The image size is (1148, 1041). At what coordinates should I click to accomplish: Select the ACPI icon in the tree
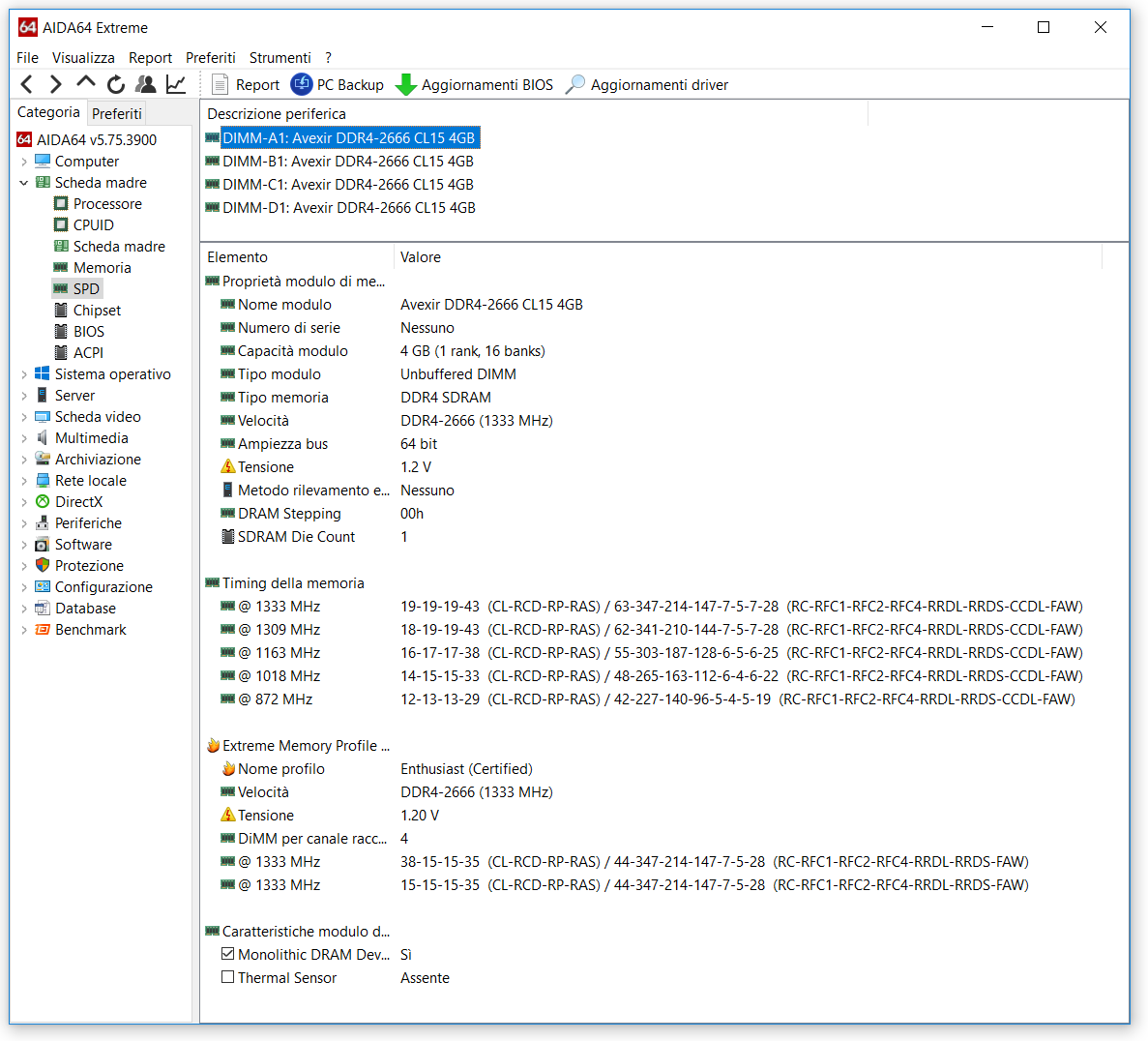click(x=61, y=352)
